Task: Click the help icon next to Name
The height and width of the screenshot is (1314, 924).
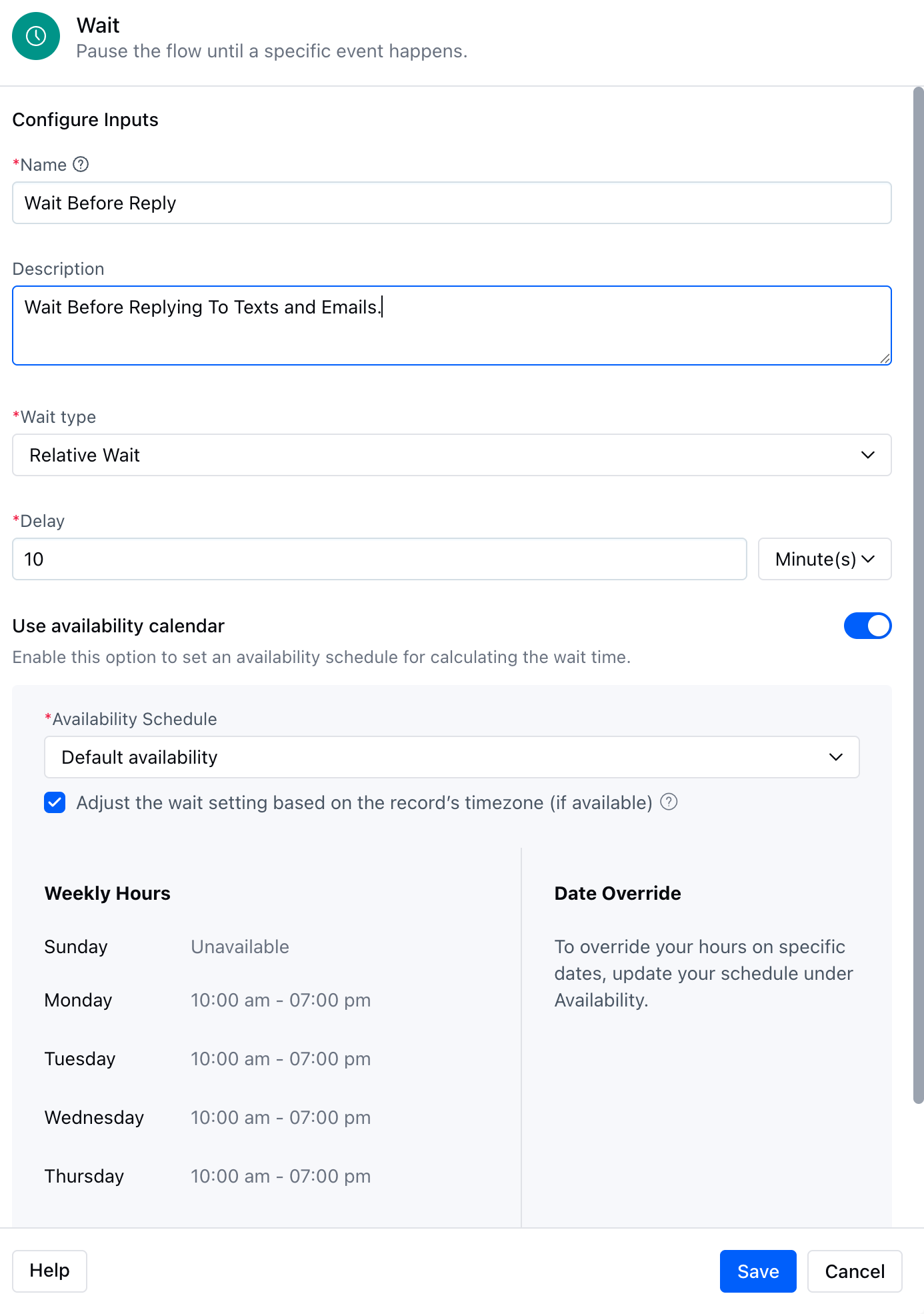Action: point(81,164)
